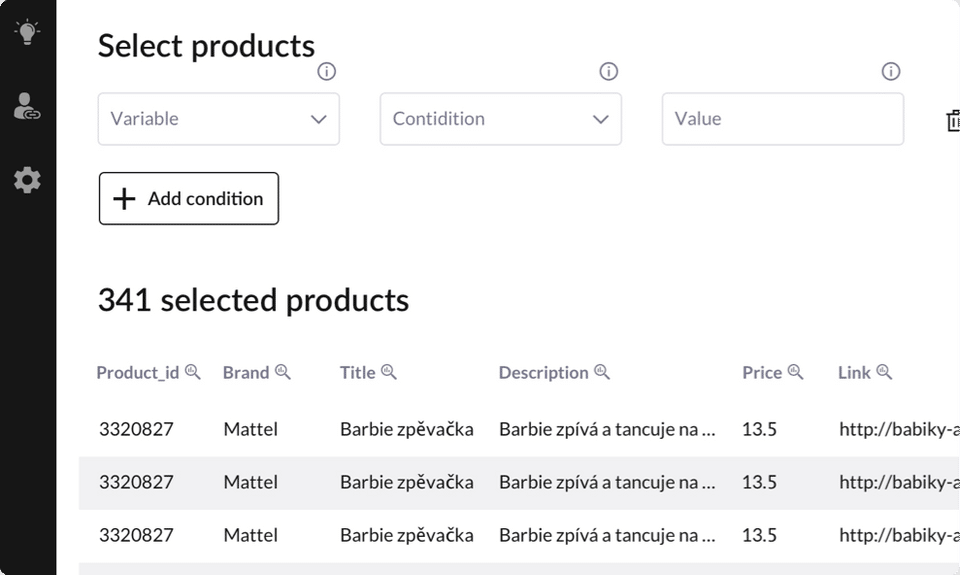Open the second row http://babiky link
Image resolution: width=960 pixels, height=575 pixels.
click(899, 483)
